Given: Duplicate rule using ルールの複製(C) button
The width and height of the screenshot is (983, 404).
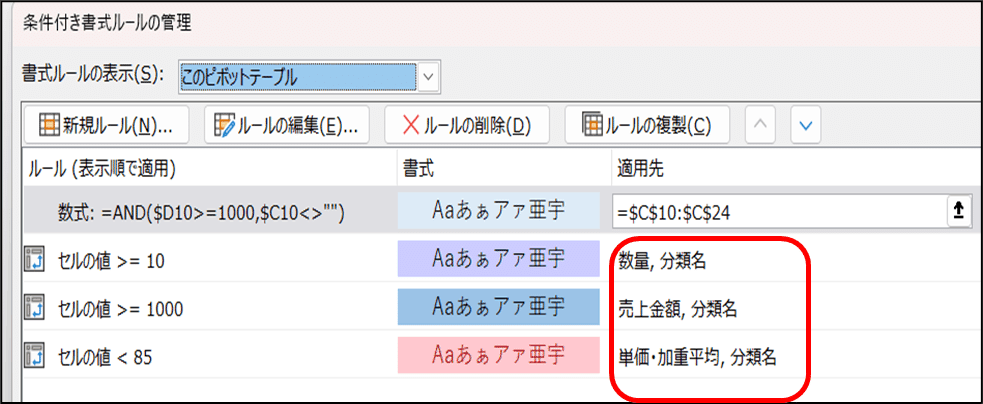Looking at the screenshot, I should click(648, 125).
